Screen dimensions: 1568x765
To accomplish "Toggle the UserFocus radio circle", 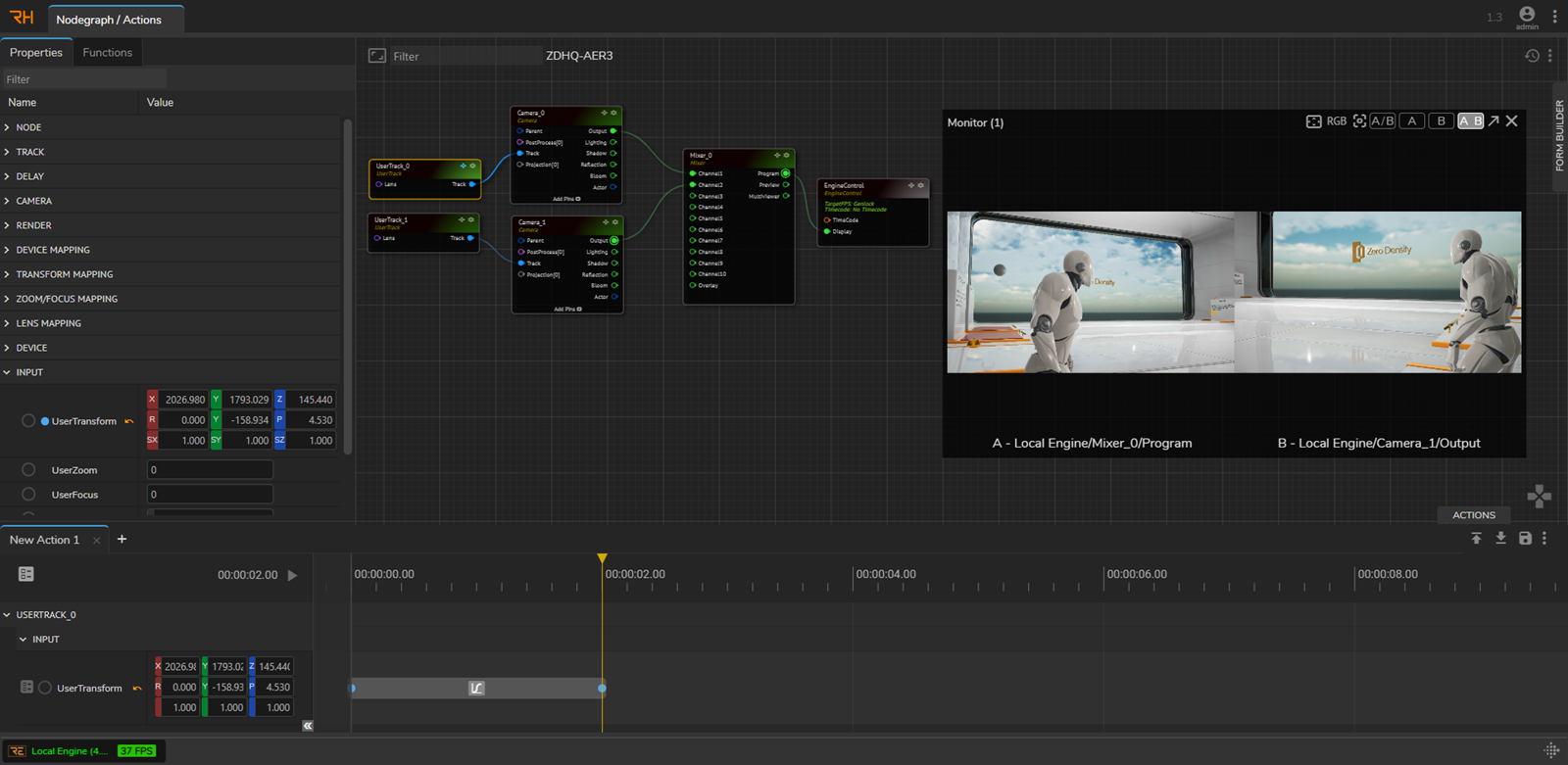I will pyautogui.click(x=28, y=495).
